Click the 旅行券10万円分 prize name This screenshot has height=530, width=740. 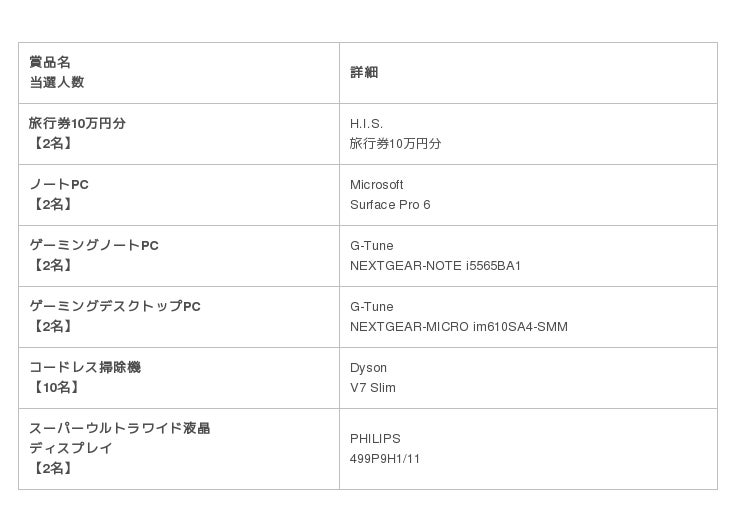pos(77,123)
